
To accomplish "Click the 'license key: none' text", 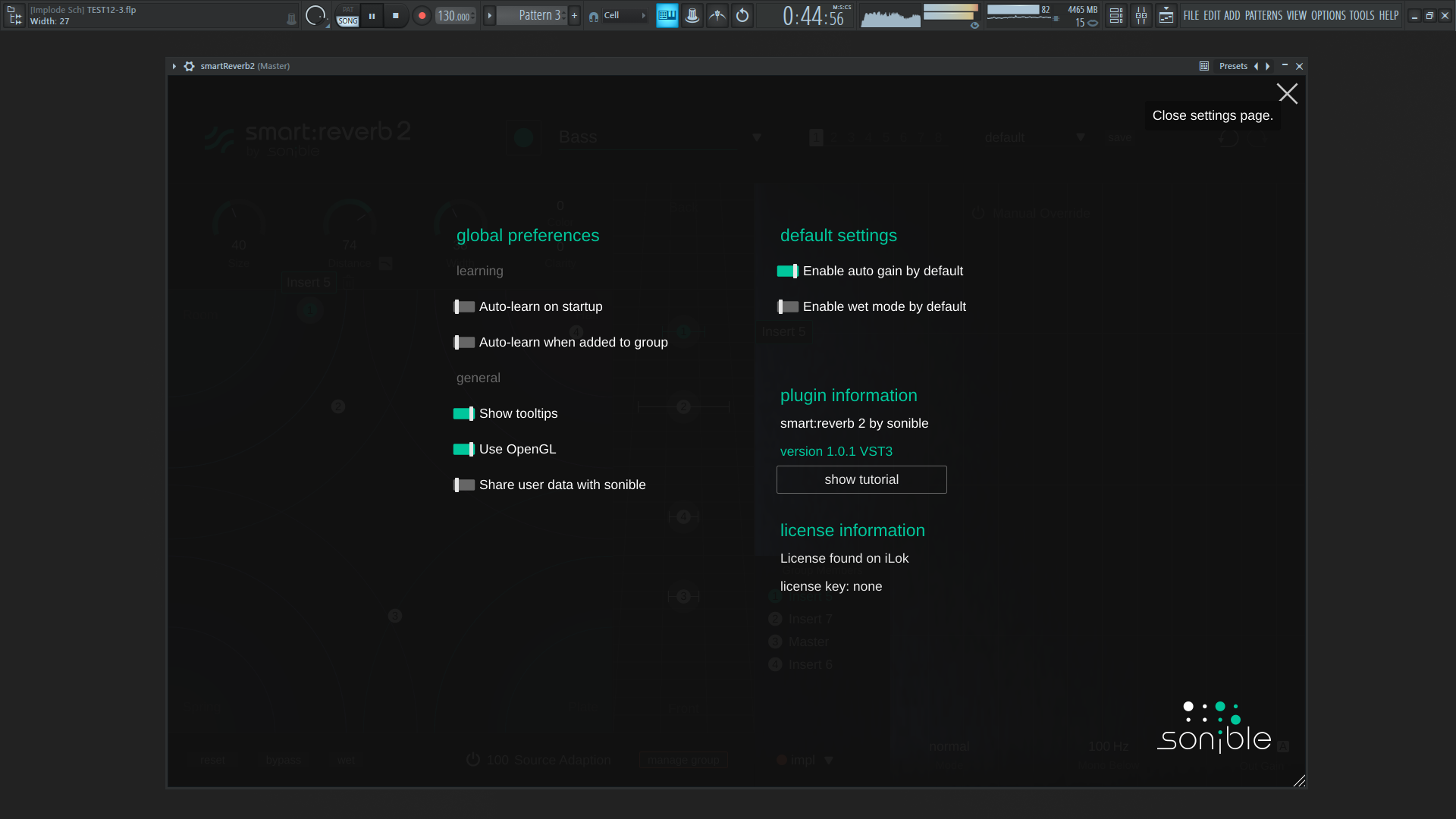I will 831,586.
